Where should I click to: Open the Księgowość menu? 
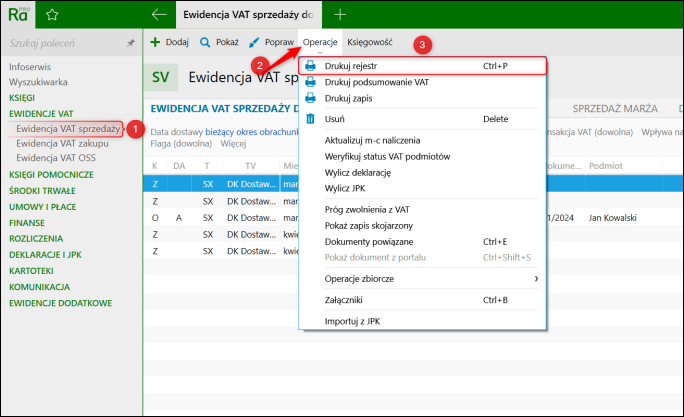pos(369,42)
